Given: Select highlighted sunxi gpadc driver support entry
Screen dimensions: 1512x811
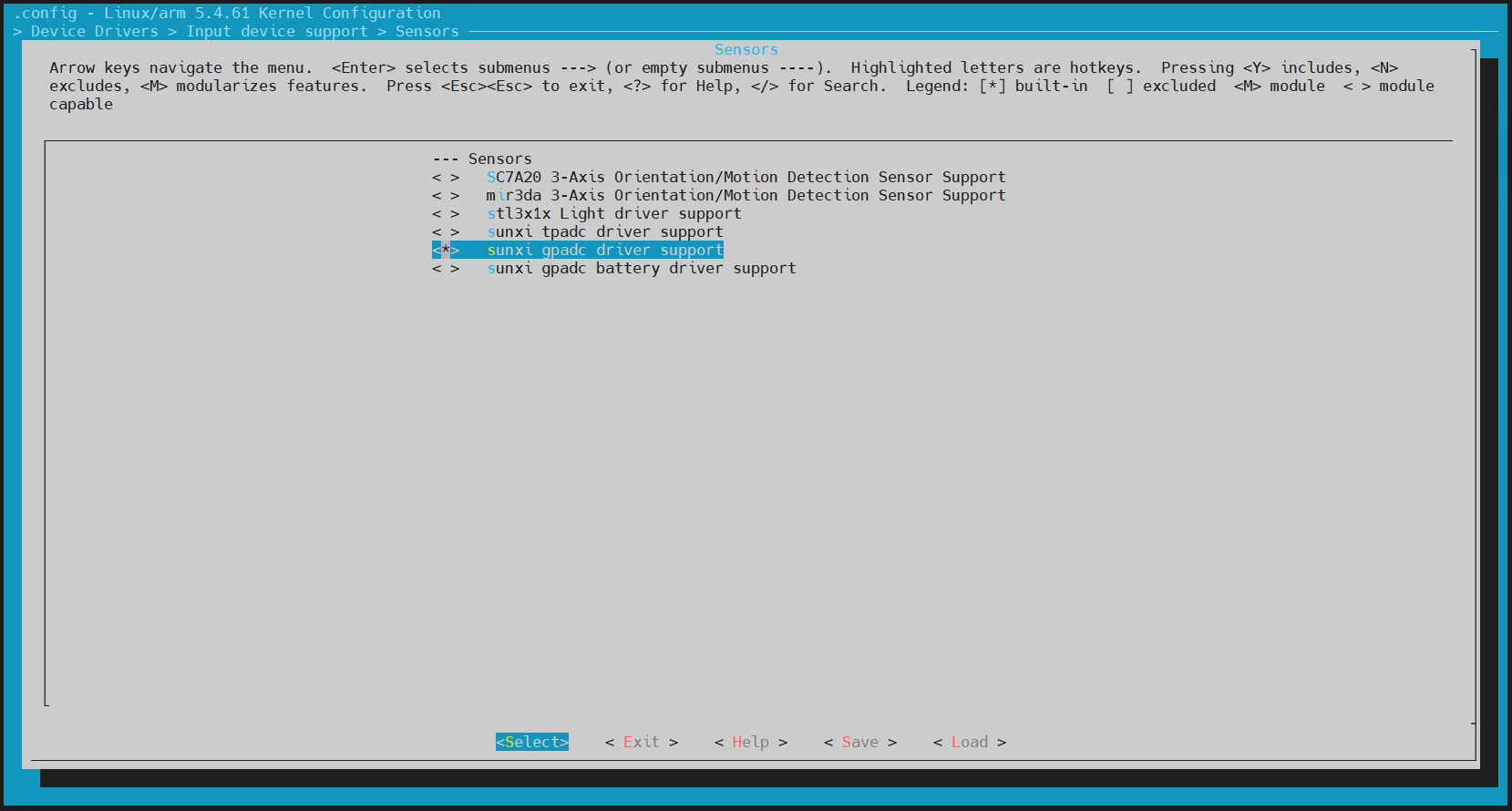Looking at the screenshot, I should pyautogui.click(x=605, y=250).
